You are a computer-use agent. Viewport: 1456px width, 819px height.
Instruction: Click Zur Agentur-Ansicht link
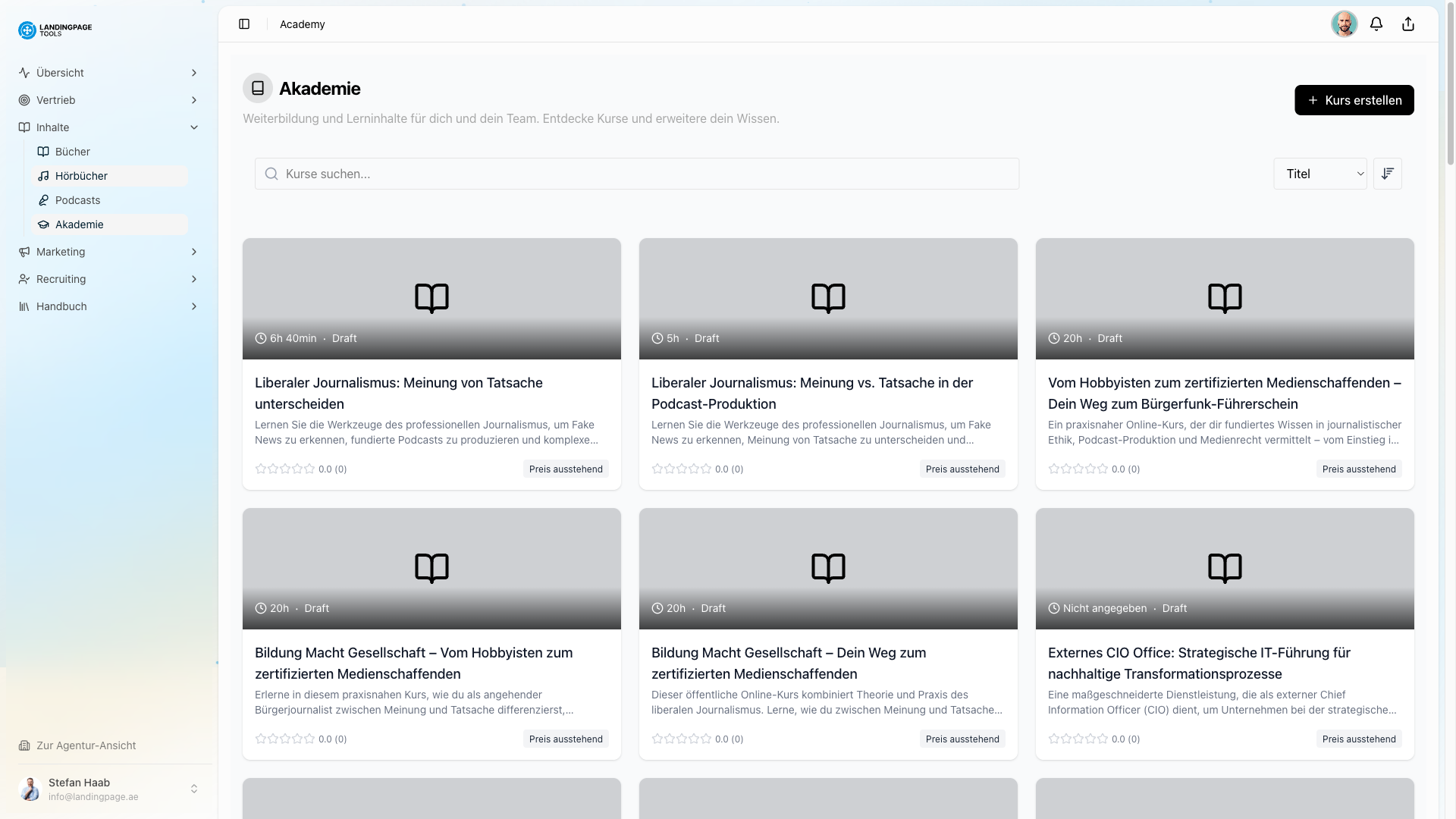click(86, 745)
